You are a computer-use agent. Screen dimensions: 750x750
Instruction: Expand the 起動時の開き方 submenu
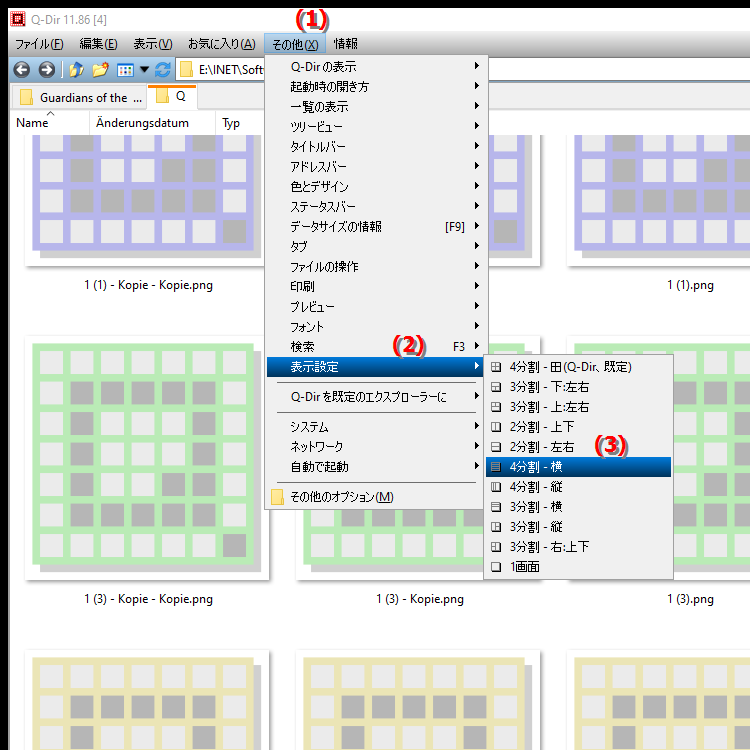click(377, 87)
